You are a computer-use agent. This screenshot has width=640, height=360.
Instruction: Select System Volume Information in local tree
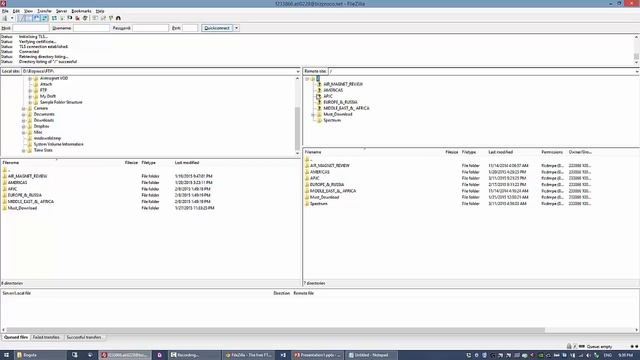(58, 144)
